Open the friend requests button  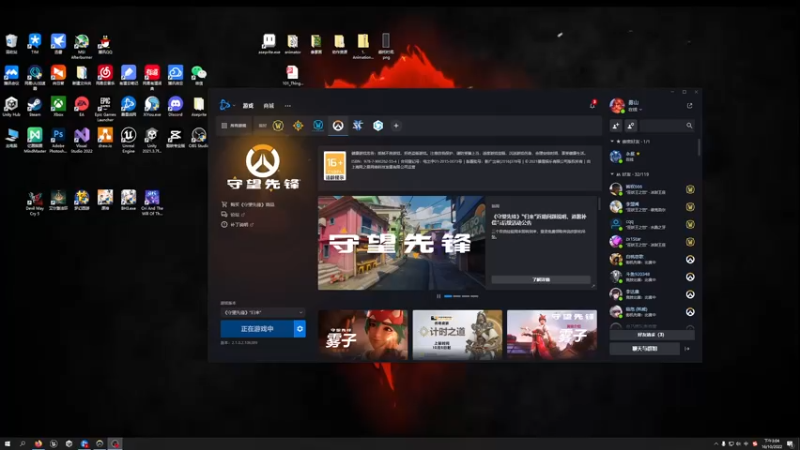652,335
